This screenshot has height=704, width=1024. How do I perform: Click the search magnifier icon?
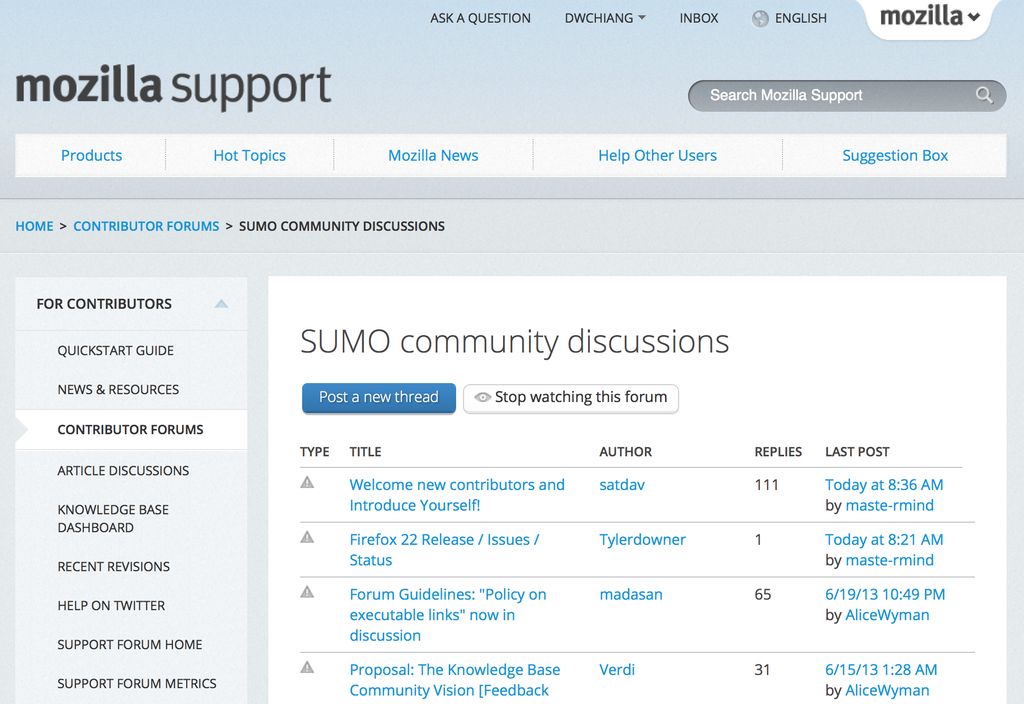point(984,95)
